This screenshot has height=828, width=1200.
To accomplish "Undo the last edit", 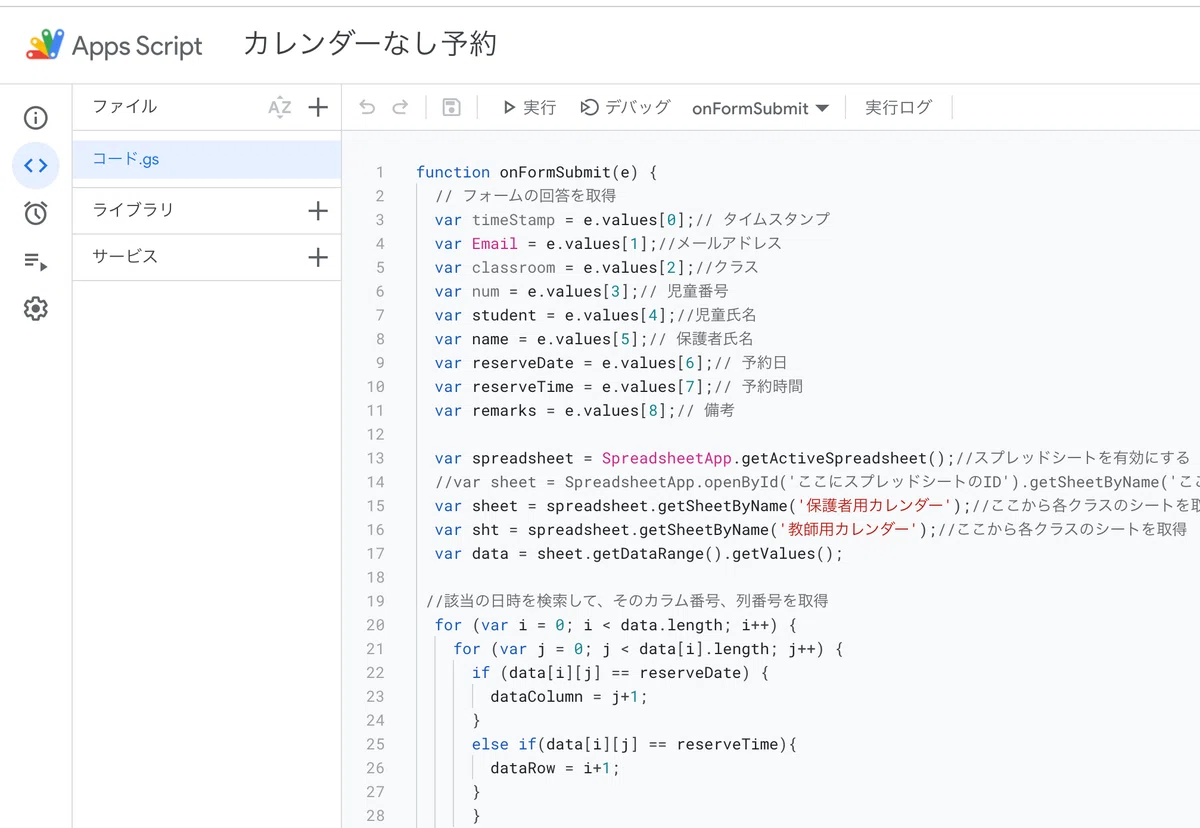I will [x=367, y=107].
